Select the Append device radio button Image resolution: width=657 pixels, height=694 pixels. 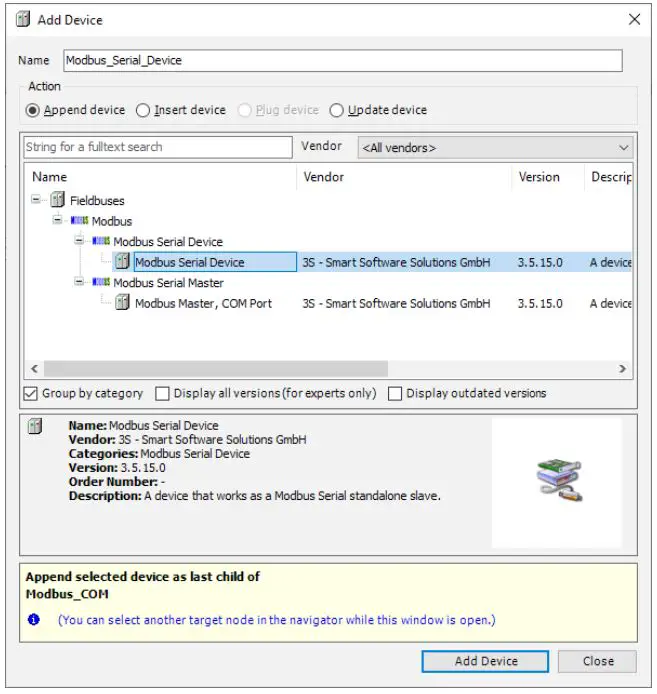[x=33, y=110]
